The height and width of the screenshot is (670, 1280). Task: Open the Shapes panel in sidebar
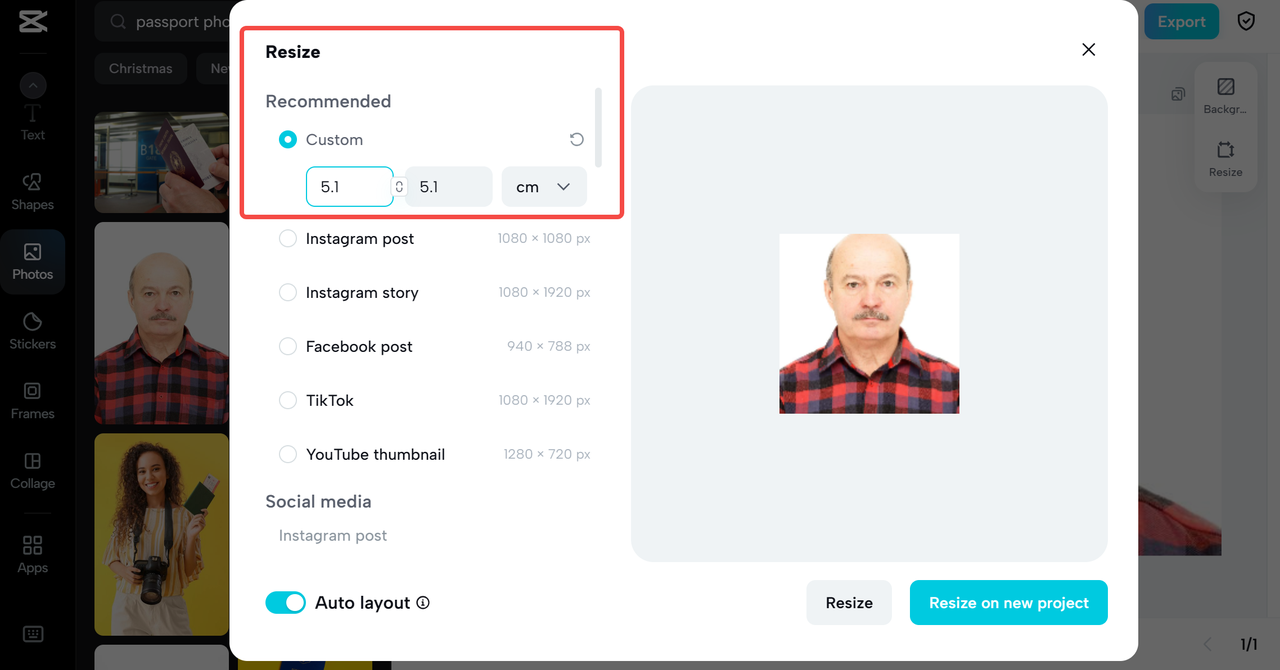pyautogui.click(x=33, y=191)
